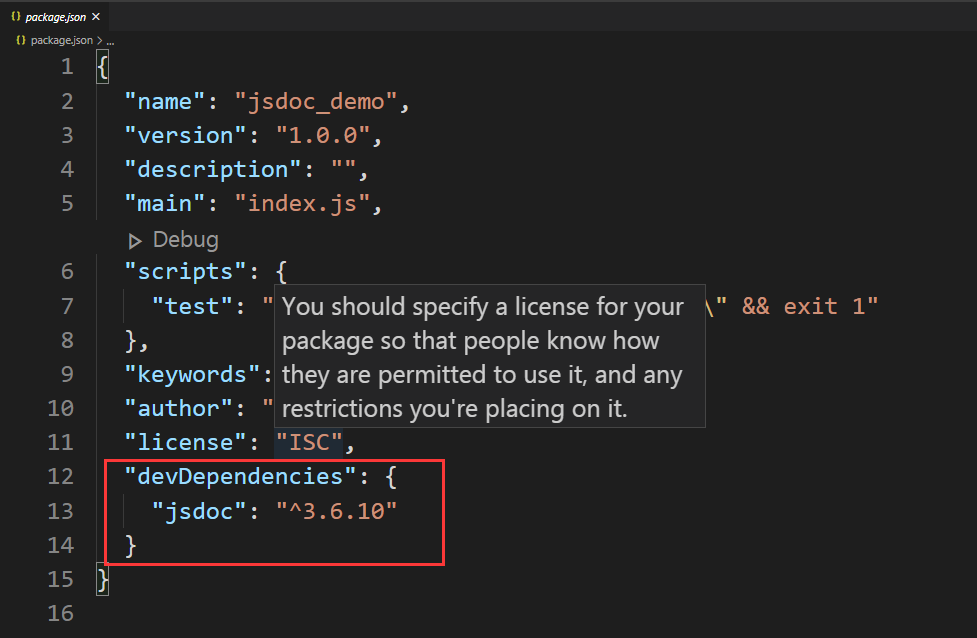Click the opening brace on line 1
This screenshot has height=638, width=977.
coord(103,67)
